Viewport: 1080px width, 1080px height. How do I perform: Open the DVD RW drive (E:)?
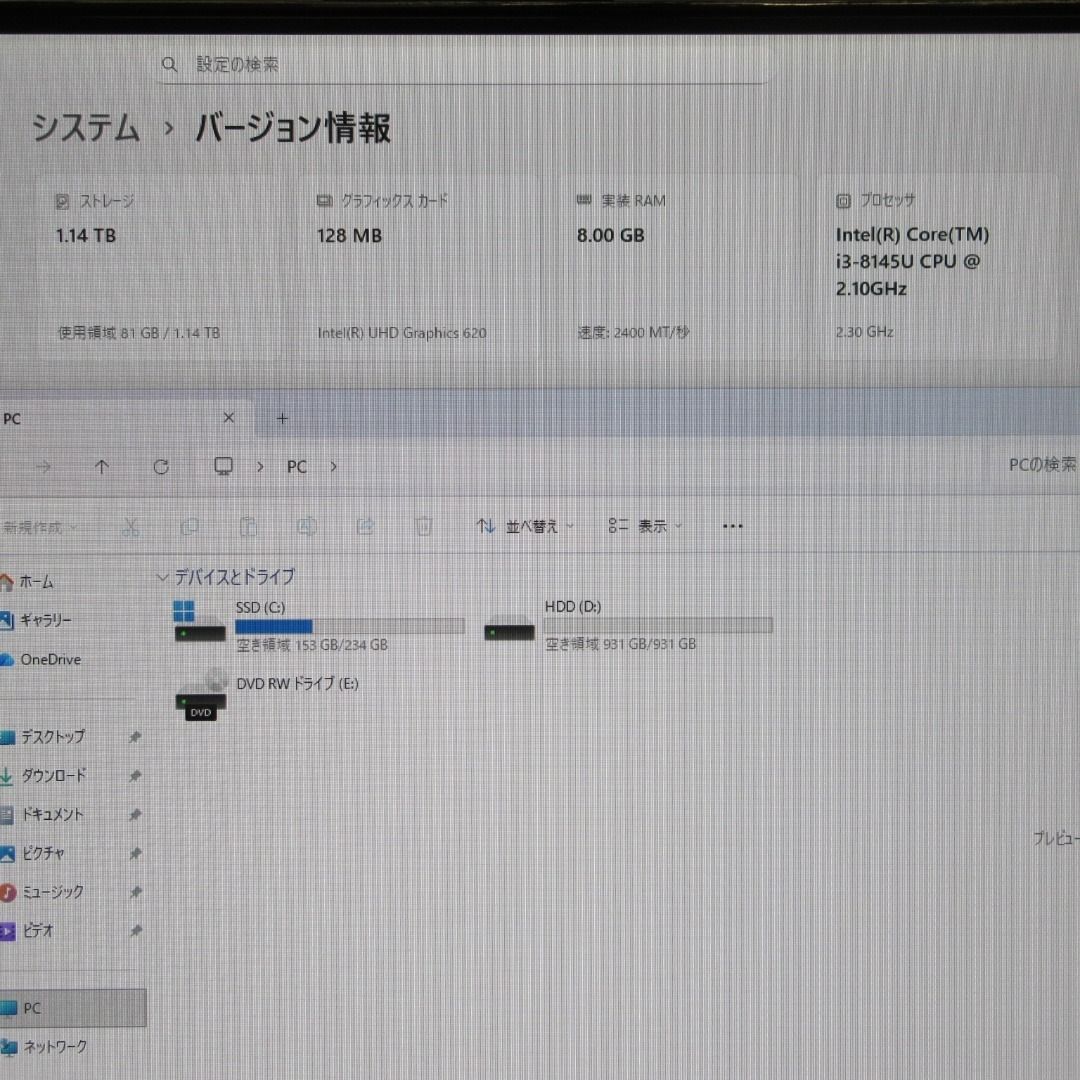(x=296, y=684)
